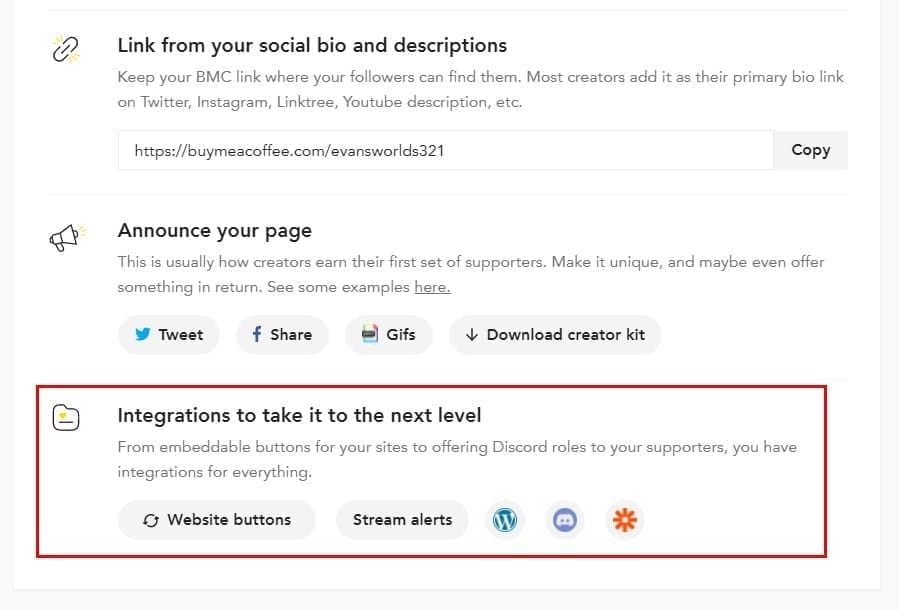Viewport: 899px width, 610px height.
Task: Click the megaphone icon beside Announce your page
Action: tap(67, 237)
